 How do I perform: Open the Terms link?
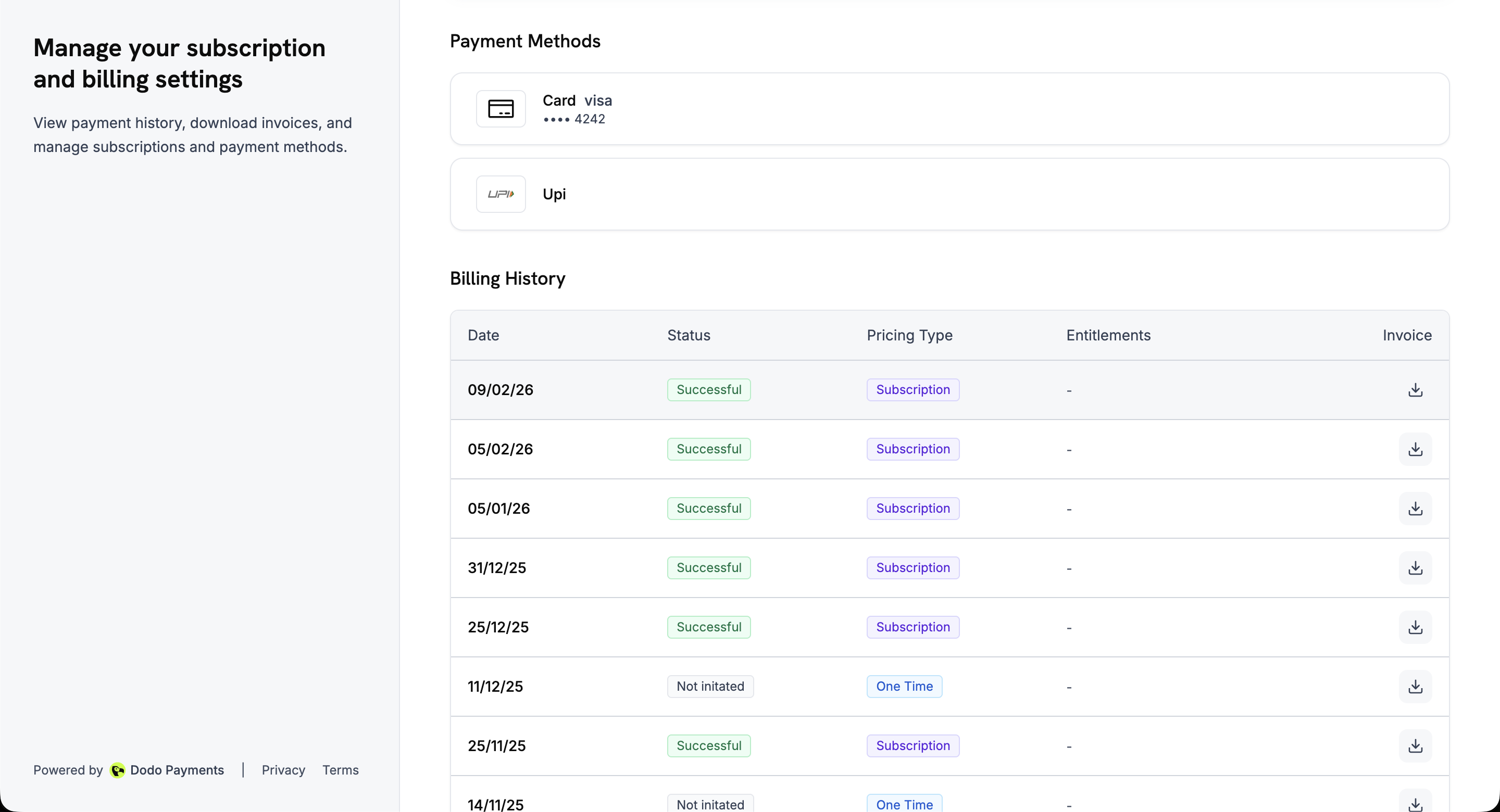[341, 770]
